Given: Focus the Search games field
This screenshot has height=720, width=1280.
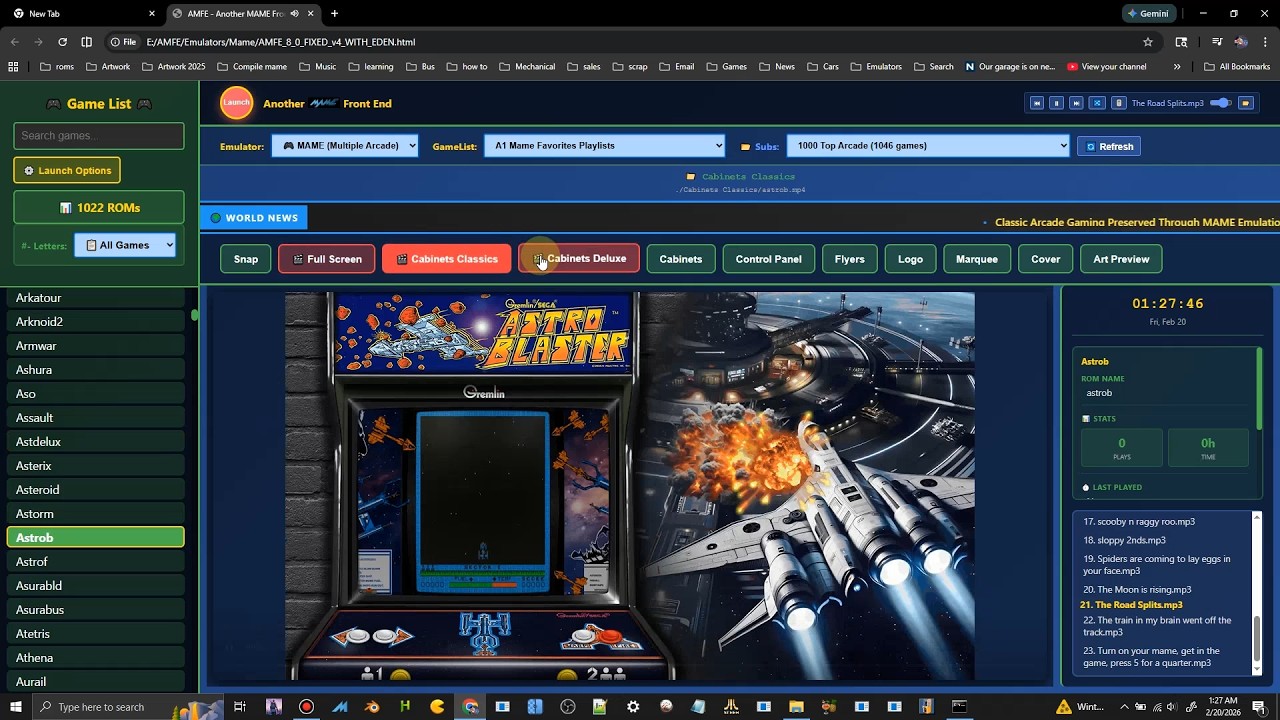Looking at the screenshot, I should (99, 135).
